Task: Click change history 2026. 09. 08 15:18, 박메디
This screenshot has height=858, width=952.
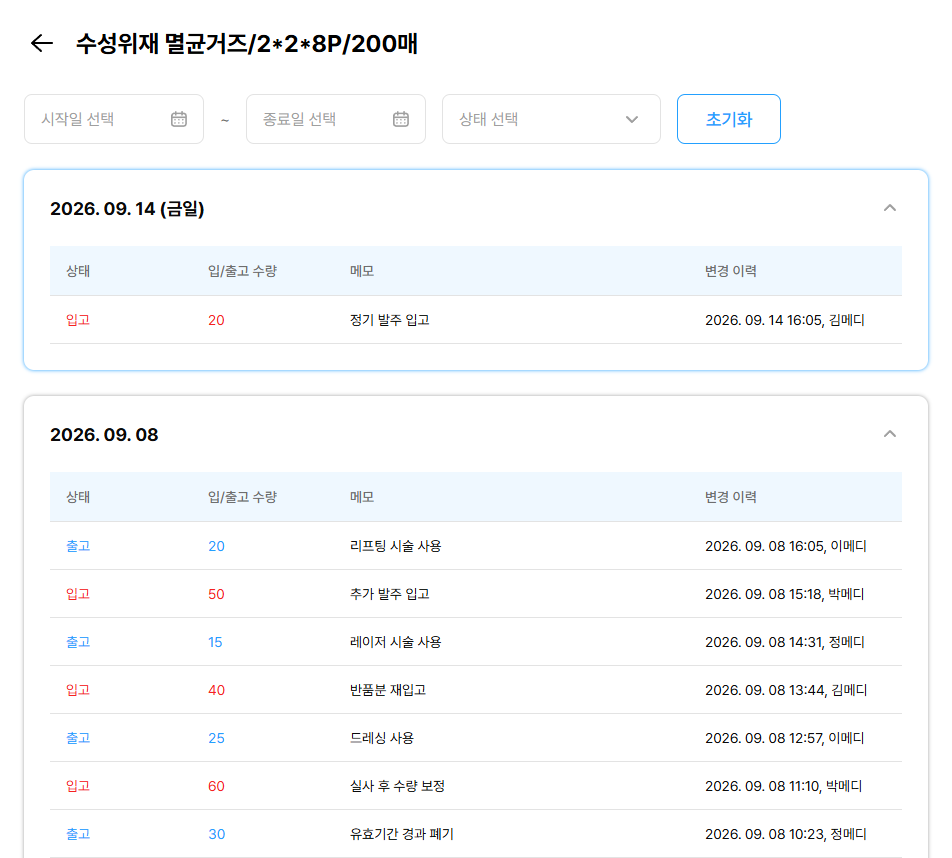Action: [x=784, y=594]
